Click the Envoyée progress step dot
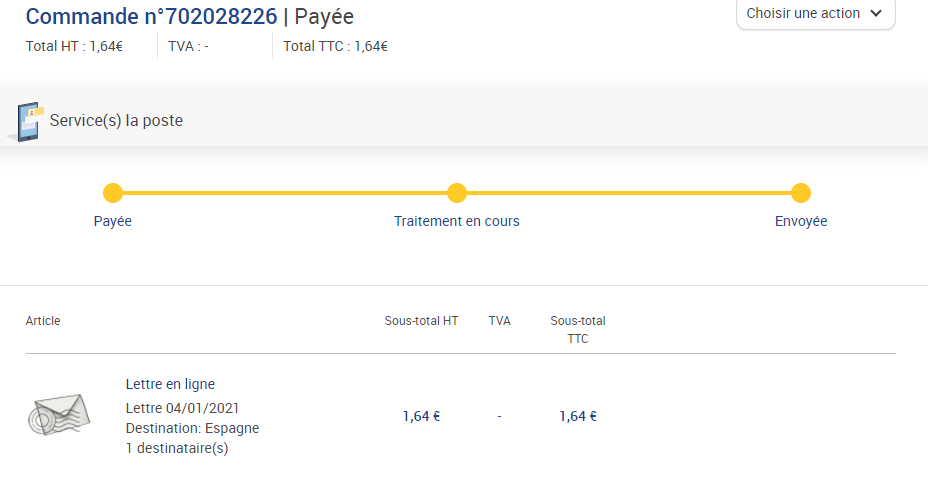The width and height of the screenshot is (928, 491). (801, 193)
